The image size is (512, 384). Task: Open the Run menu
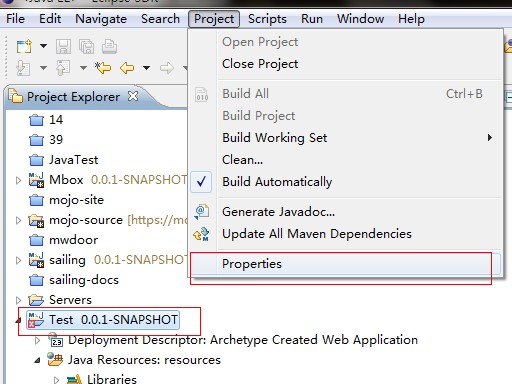pos(312,19)
